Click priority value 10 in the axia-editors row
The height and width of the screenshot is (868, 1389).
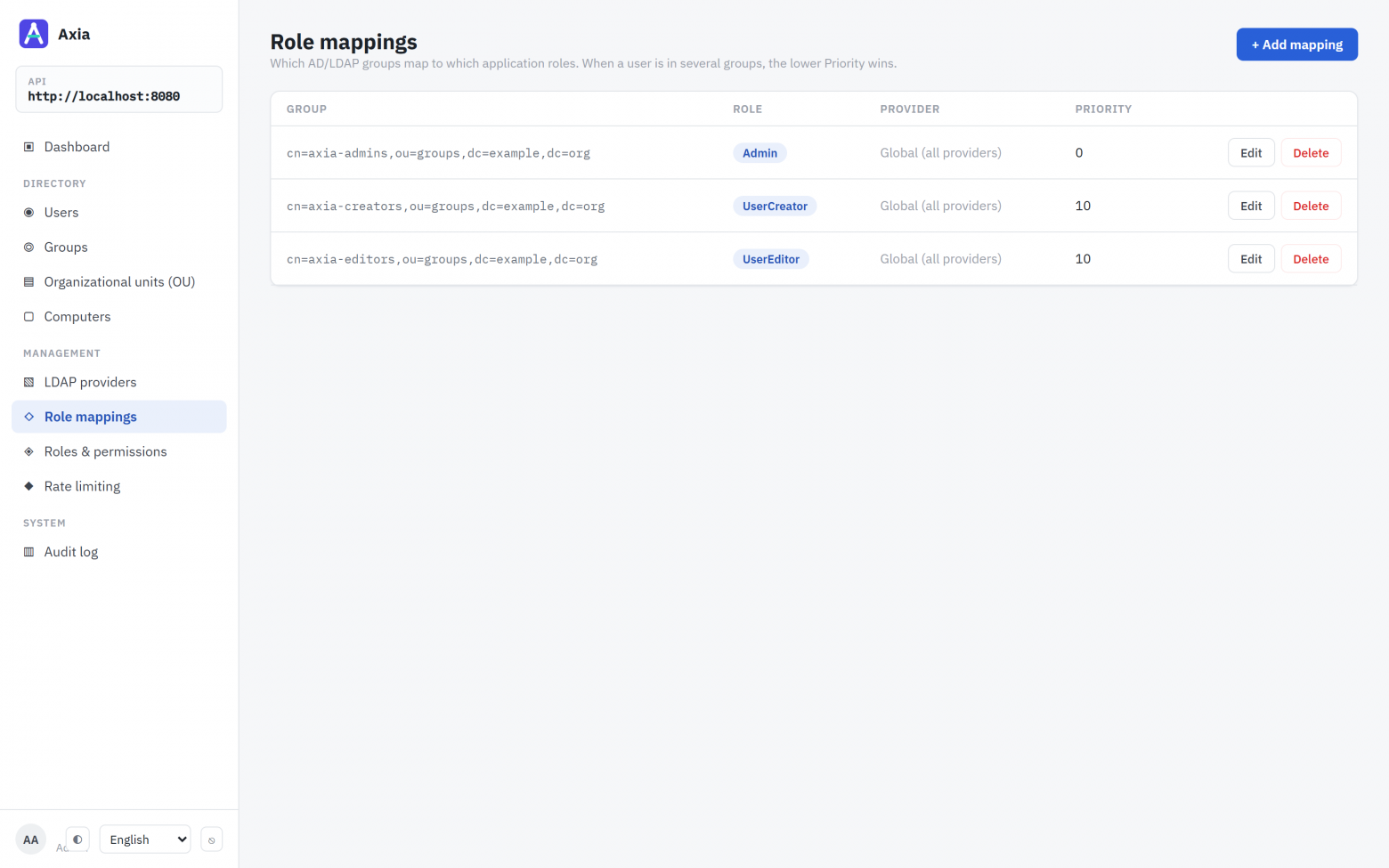(1083, 259)
